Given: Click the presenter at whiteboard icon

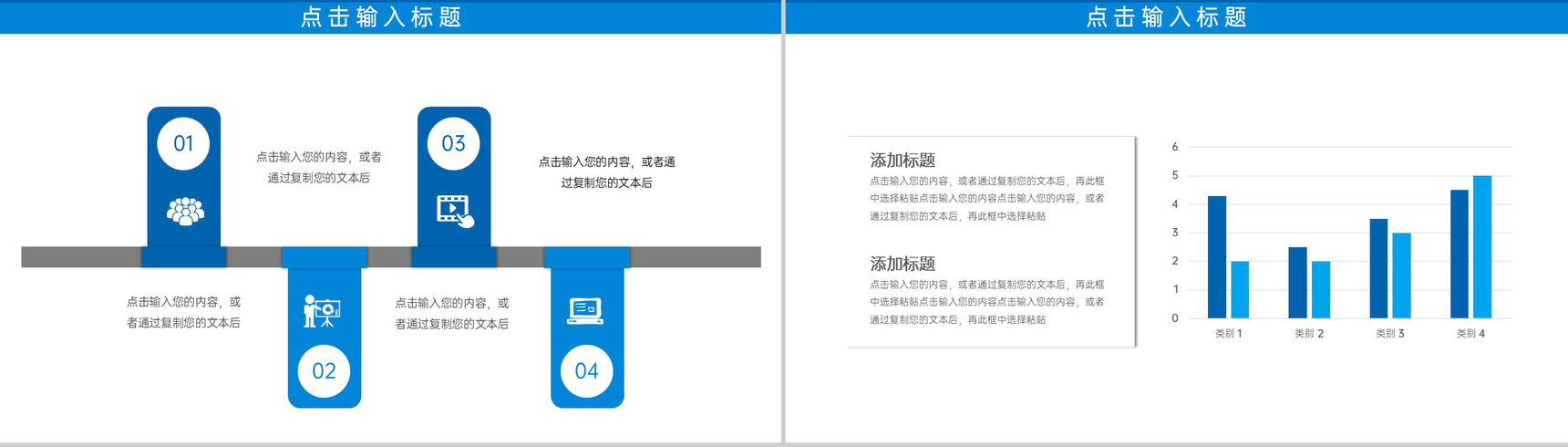Looking at the screenshot, I should [322, 311].
